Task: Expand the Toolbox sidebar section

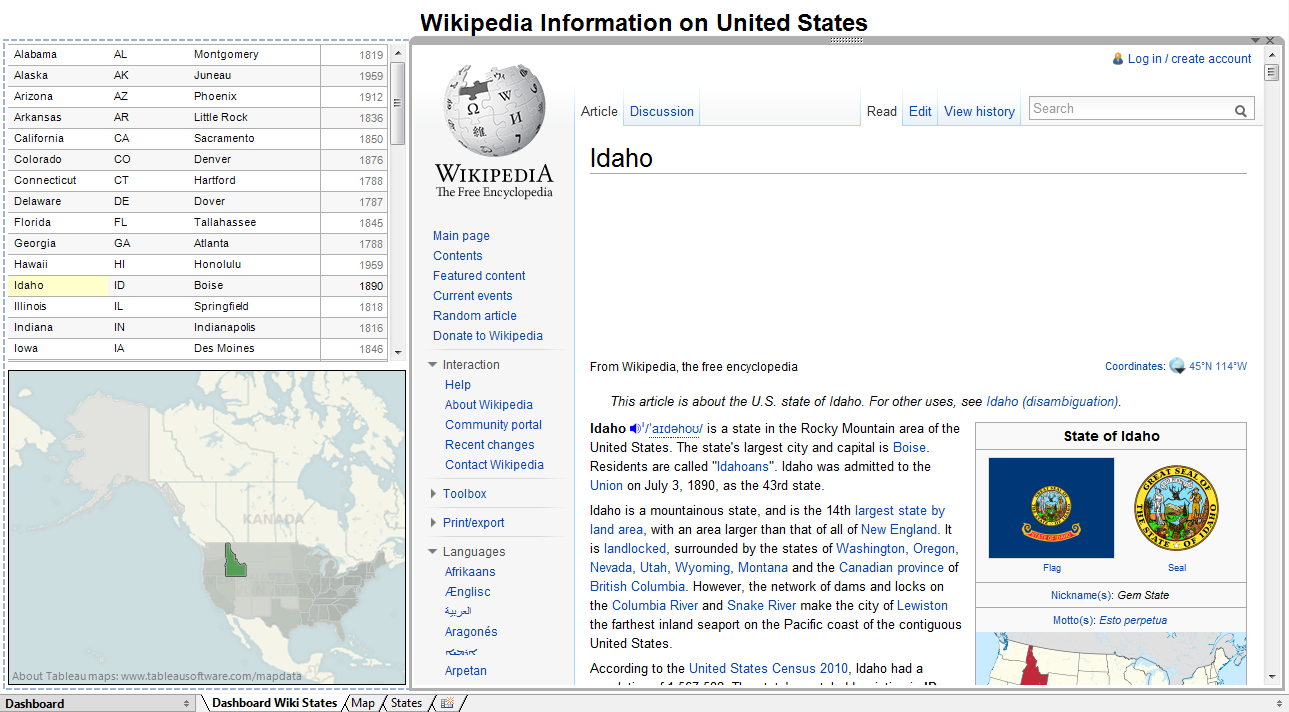Action: tap(433, 494)
